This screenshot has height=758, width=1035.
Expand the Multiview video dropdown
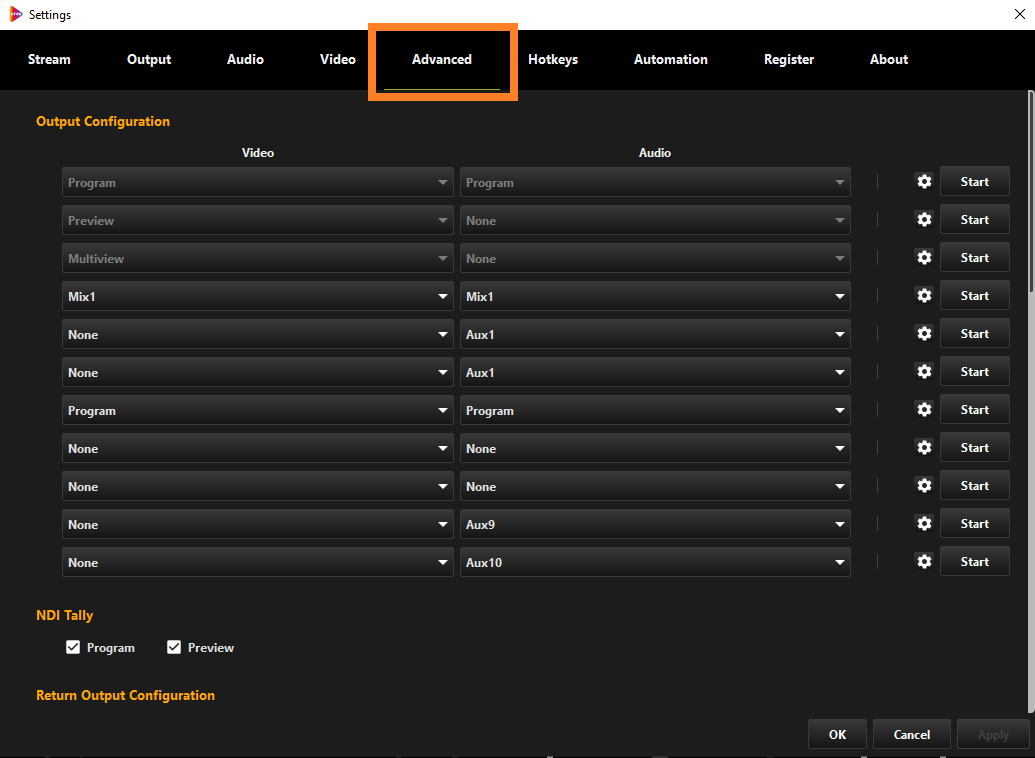click(257, 258)
